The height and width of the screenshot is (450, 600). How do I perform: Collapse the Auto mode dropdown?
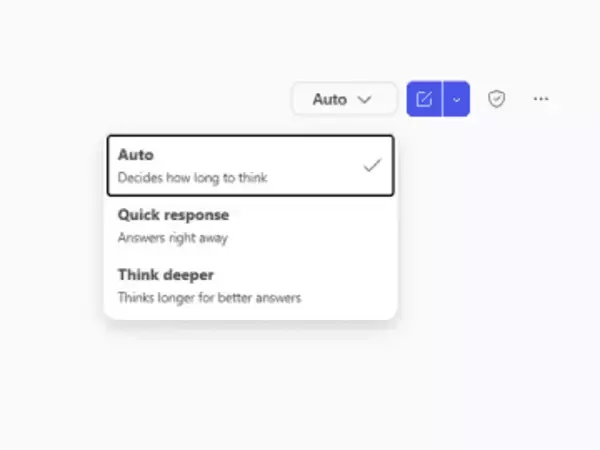pyautogui.click(x=343, y=99)
